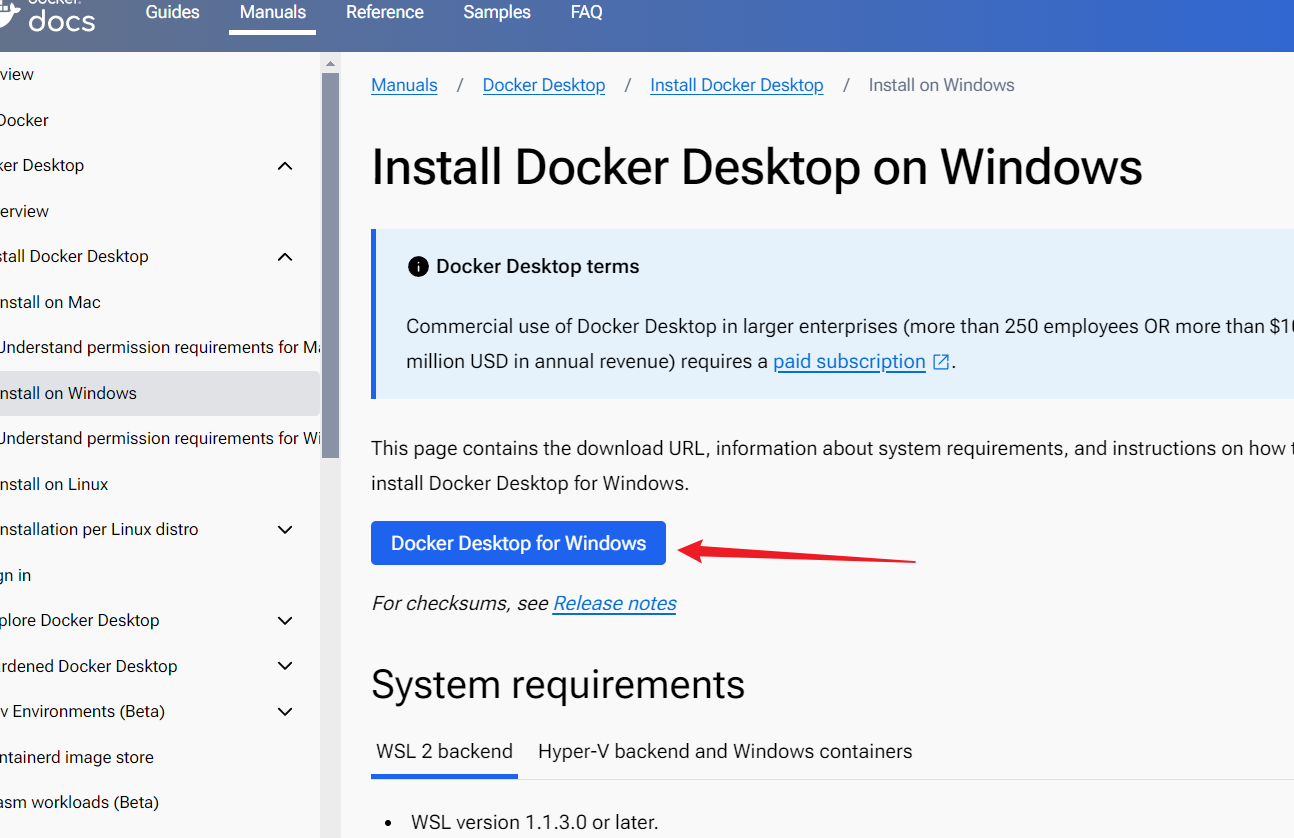
Task: Go to Manuals breadcrumb link
Action: point(404,85)
